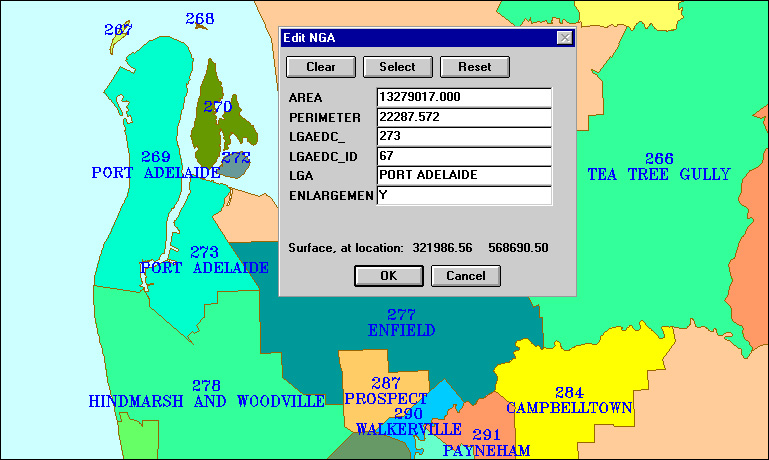Confirm the dialog with OK
Screen dimensions: 769x460
tap(389, 276)
